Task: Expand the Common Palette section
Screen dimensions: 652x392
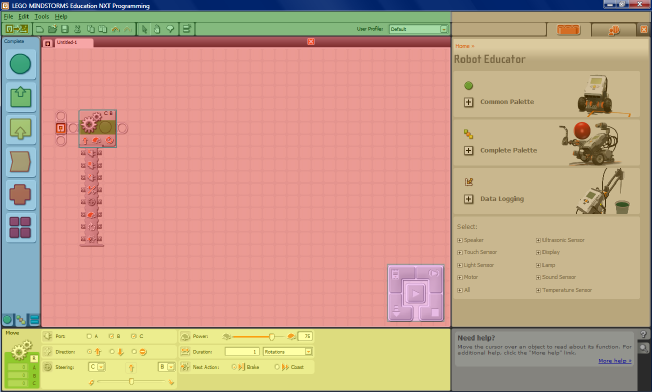Action: coord(469,102)
